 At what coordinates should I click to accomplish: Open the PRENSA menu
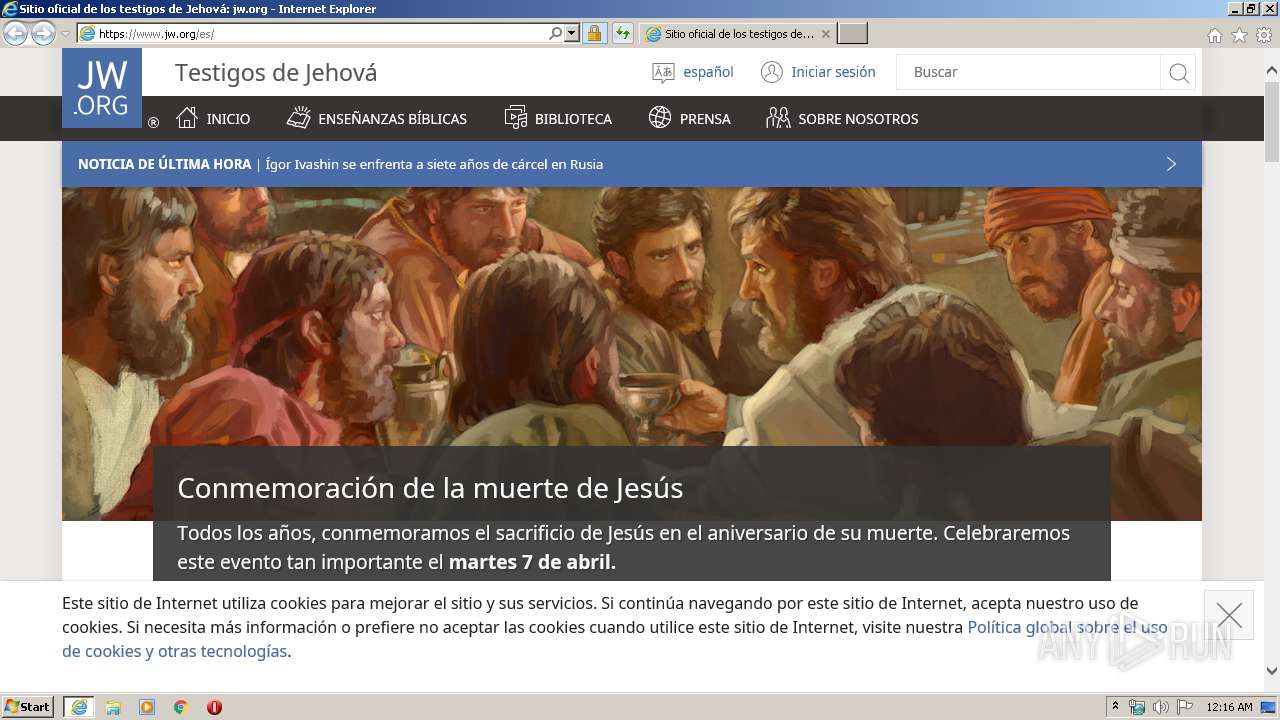[x=690, y=118]
